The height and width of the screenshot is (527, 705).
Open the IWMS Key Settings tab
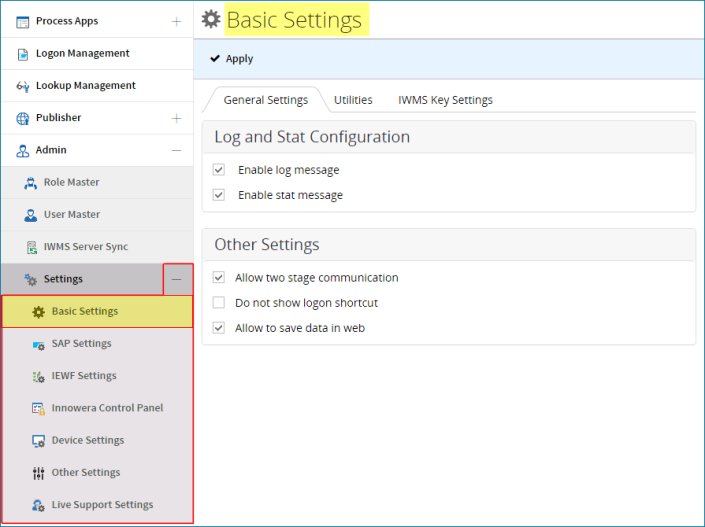coord(445,100)
